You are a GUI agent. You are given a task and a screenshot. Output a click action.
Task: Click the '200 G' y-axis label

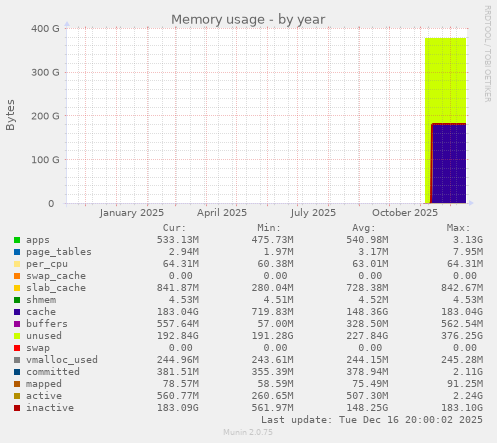tap(45, 116)
